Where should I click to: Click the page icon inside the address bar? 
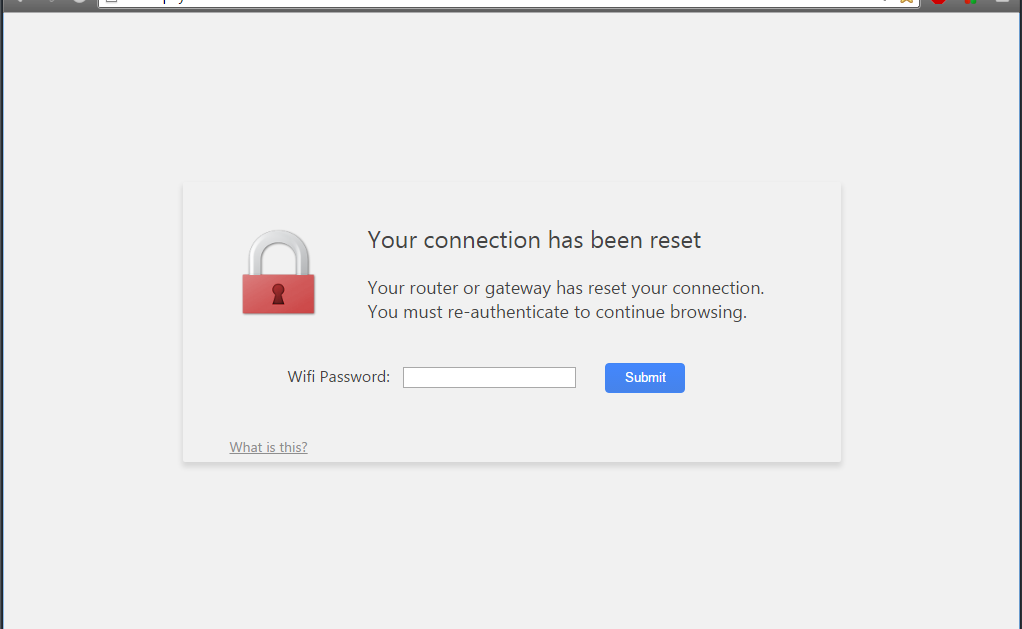click(x=111, y=2)
